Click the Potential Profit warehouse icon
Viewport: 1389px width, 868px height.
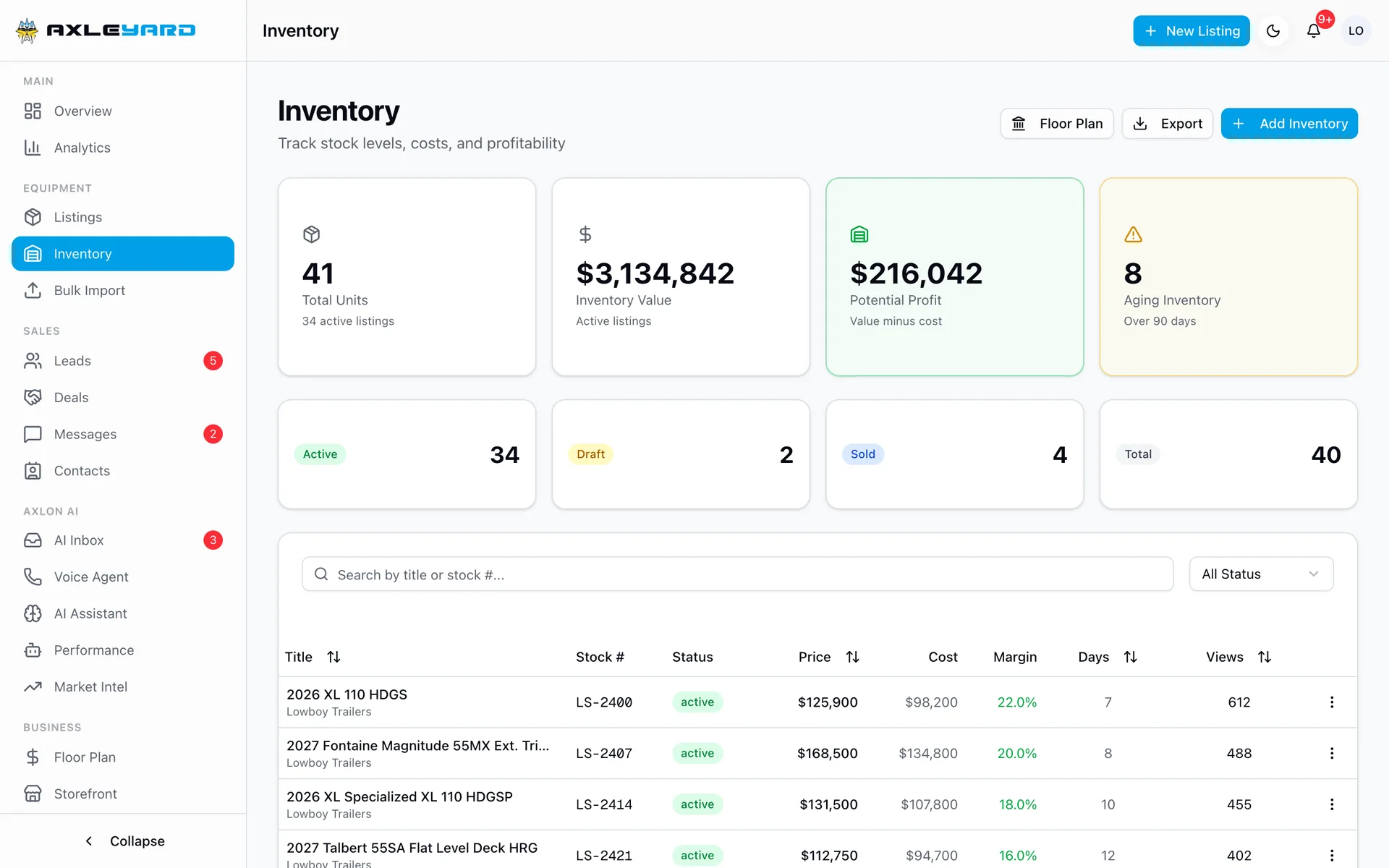click(859, 234)
